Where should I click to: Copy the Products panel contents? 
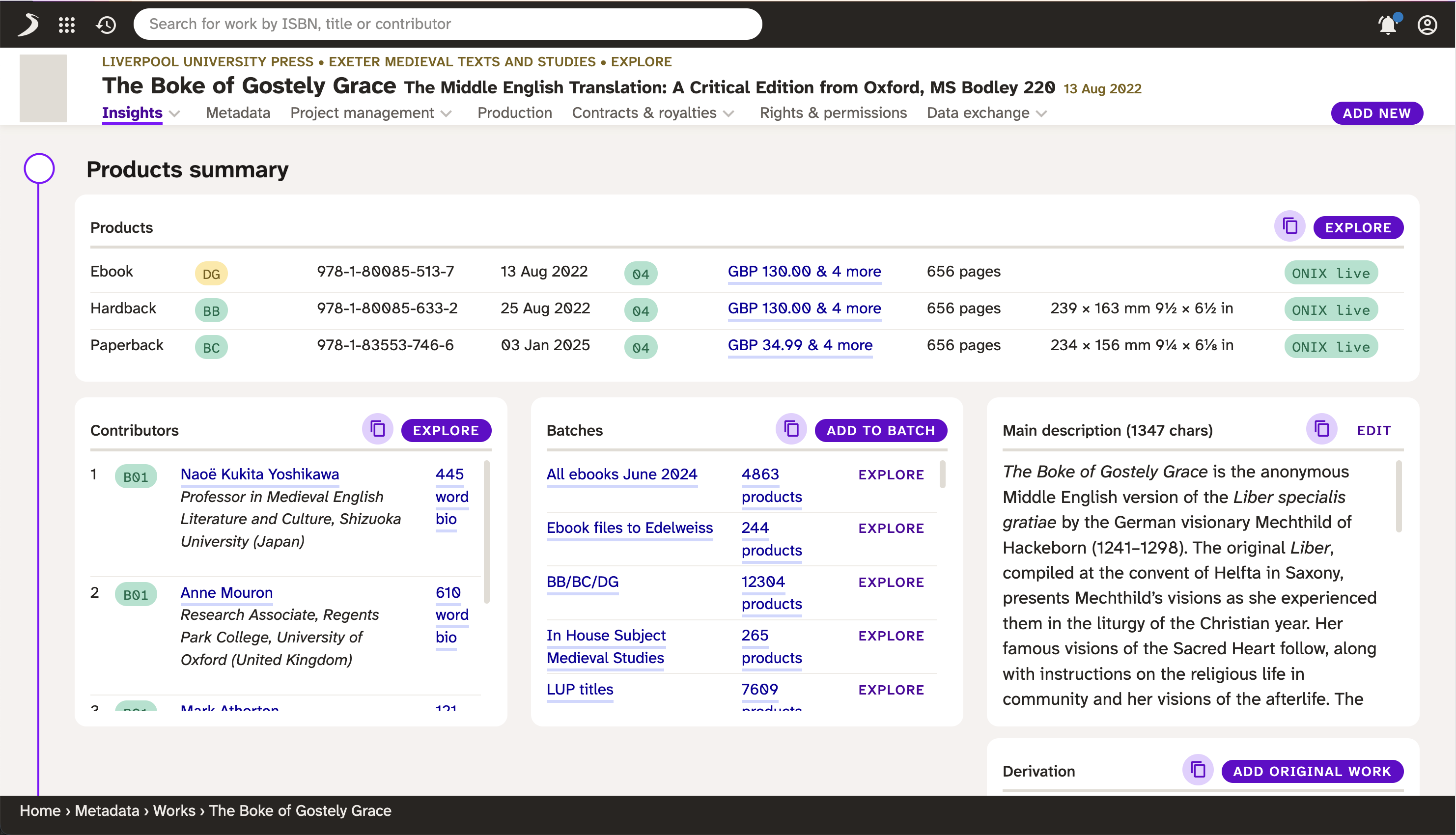tap(1289, 227)
